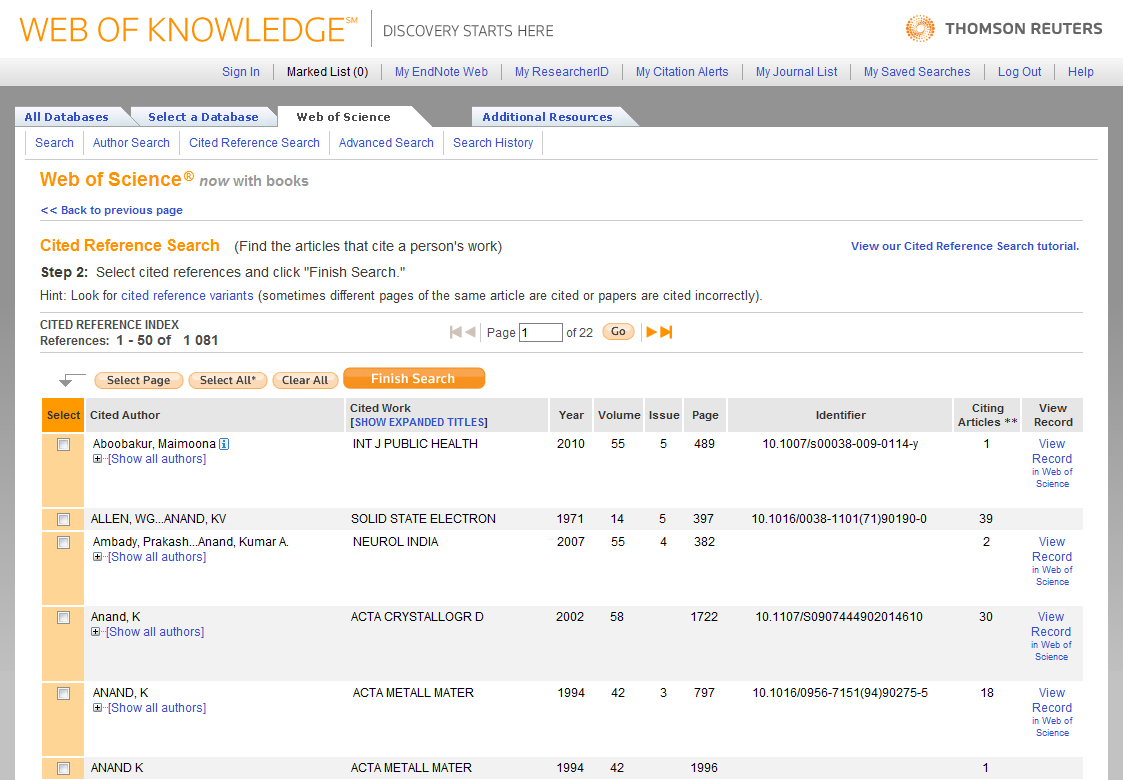Image resolution: width=1123 pixels, height=780 pixels.
Task: Open My Journal List
Action: point(796,72)
